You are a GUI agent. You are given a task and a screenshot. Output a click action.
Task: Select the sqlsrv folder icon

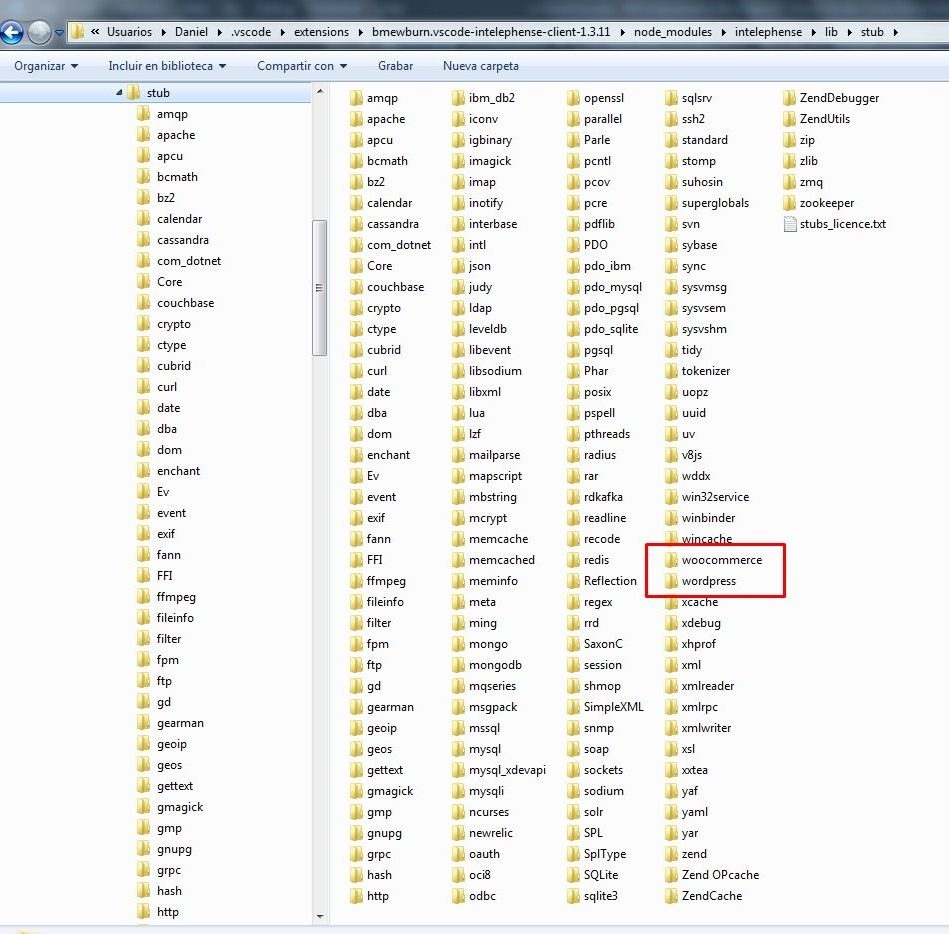(671, 98)
